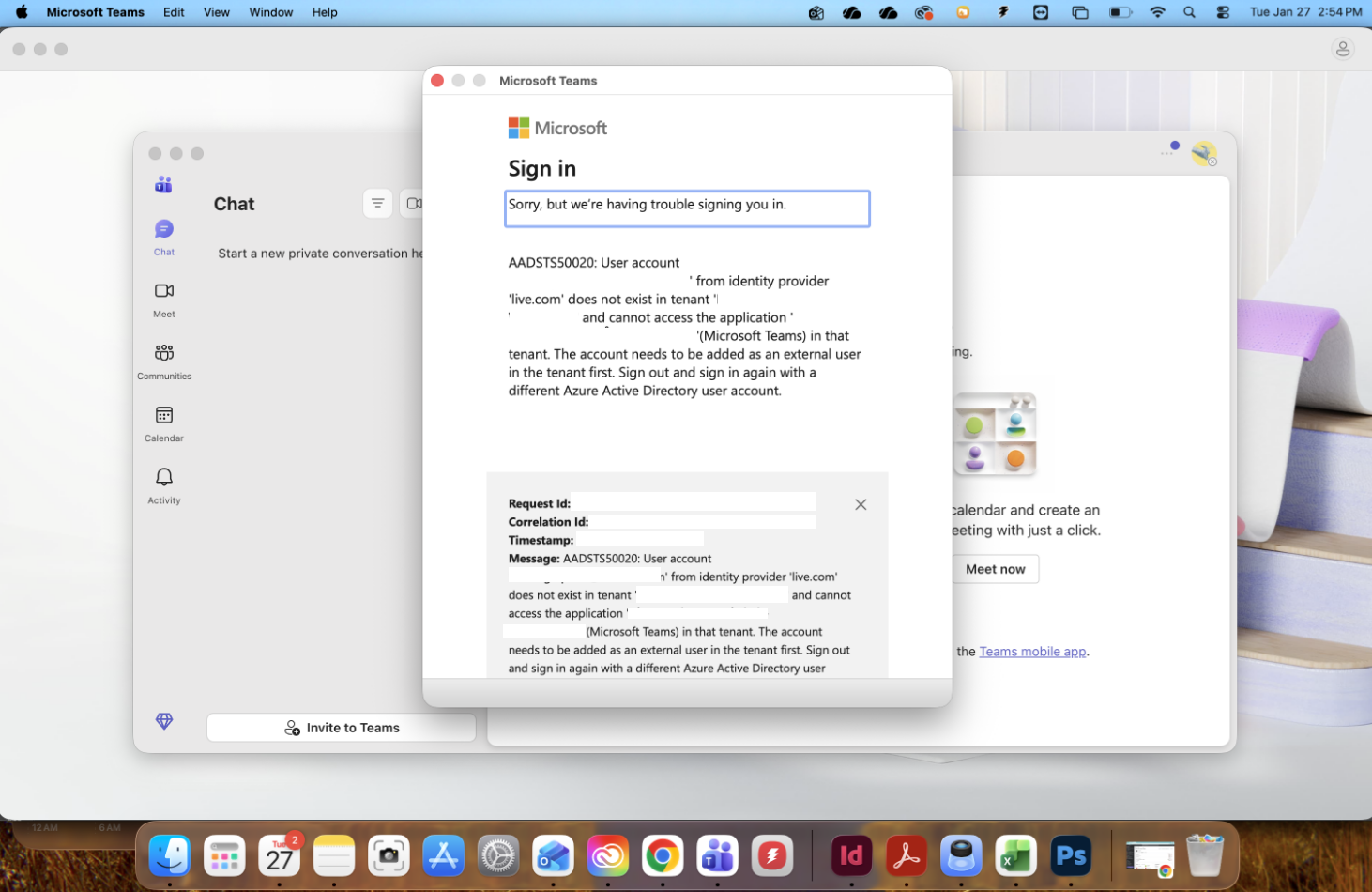
Task: Click the Wi-Fi status icon
Action: pos(1157,12)
